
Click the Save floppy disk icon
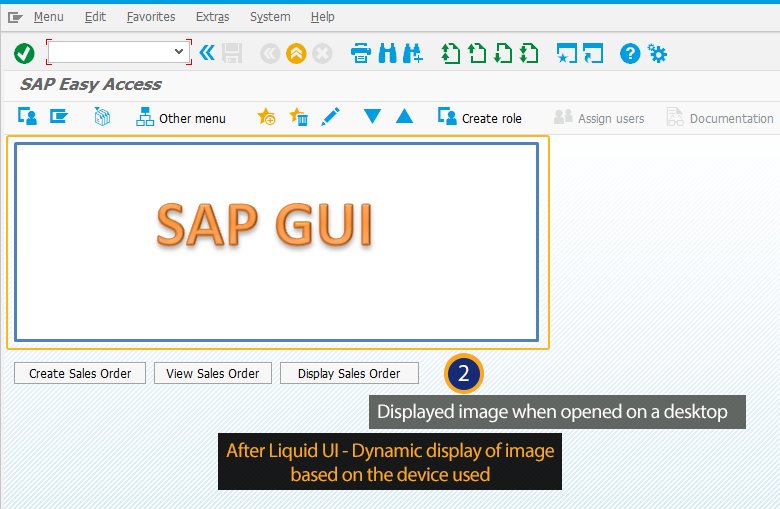(232, 53)
